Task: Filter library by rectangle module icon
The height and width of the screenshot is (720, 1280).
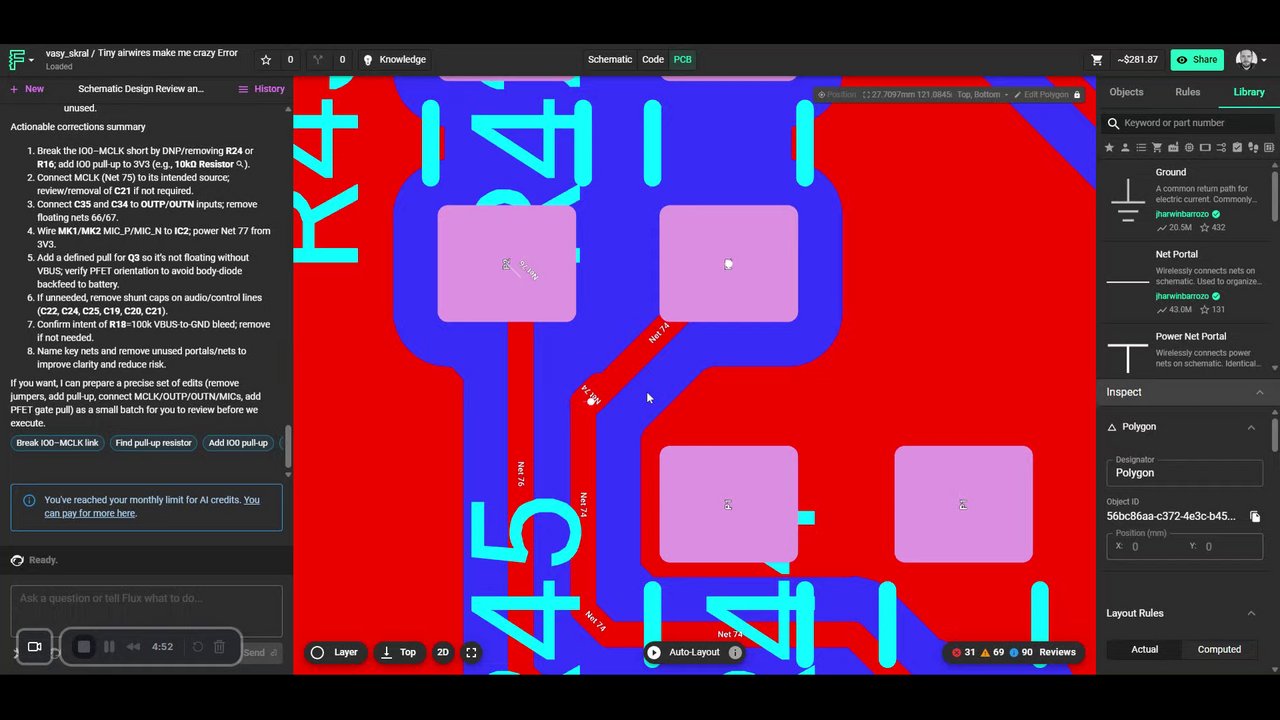Action: [x=1205, y=148]
